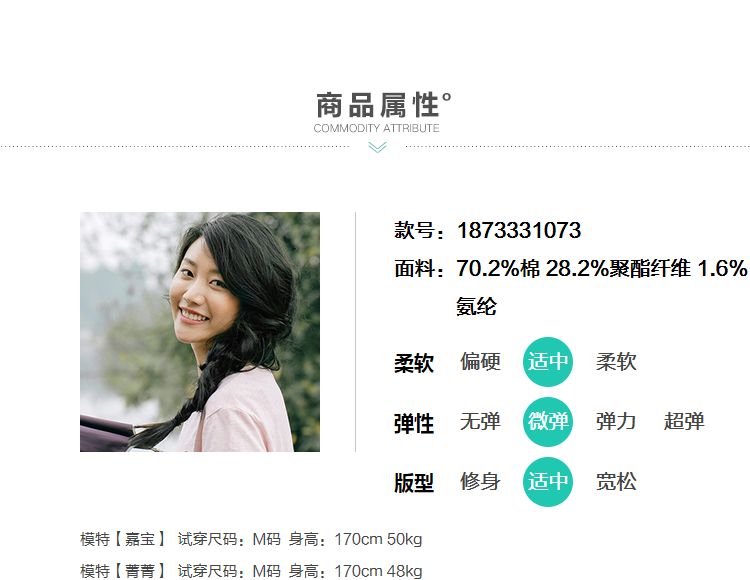The width and height of the screenshot is (750, 580).
Task: Select the 修身 fit option
Action: tap(480, 482)
